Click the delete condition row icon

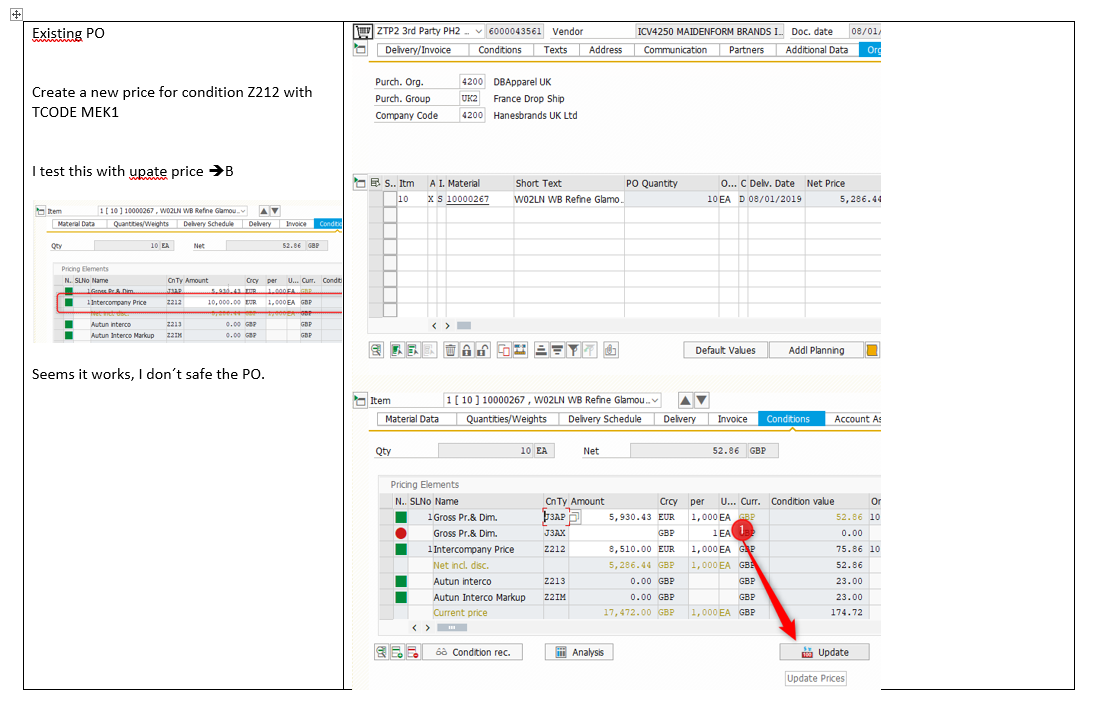point(412,652)
